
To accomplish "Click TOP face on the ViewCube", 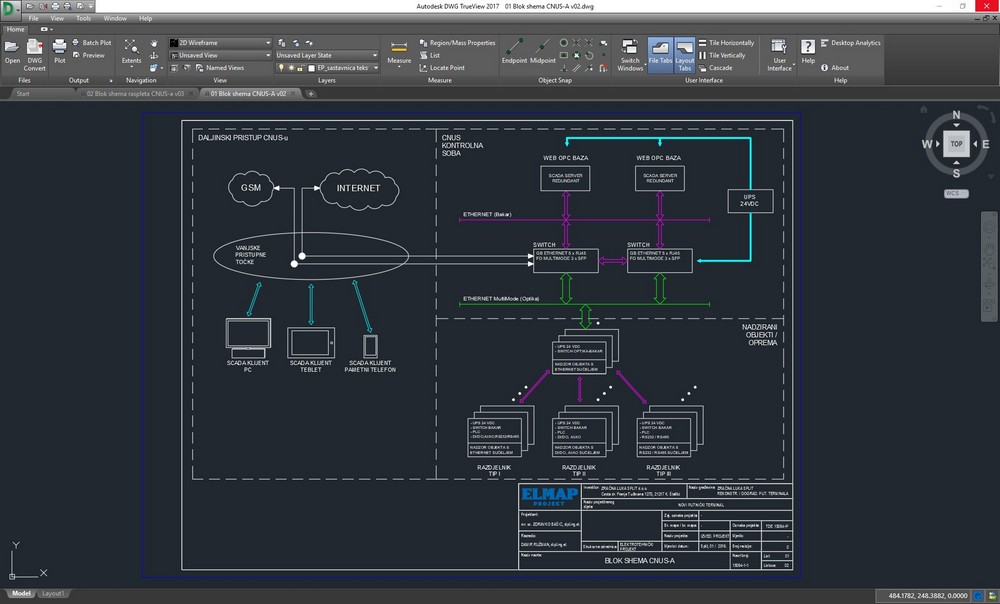I will (956, 144).
